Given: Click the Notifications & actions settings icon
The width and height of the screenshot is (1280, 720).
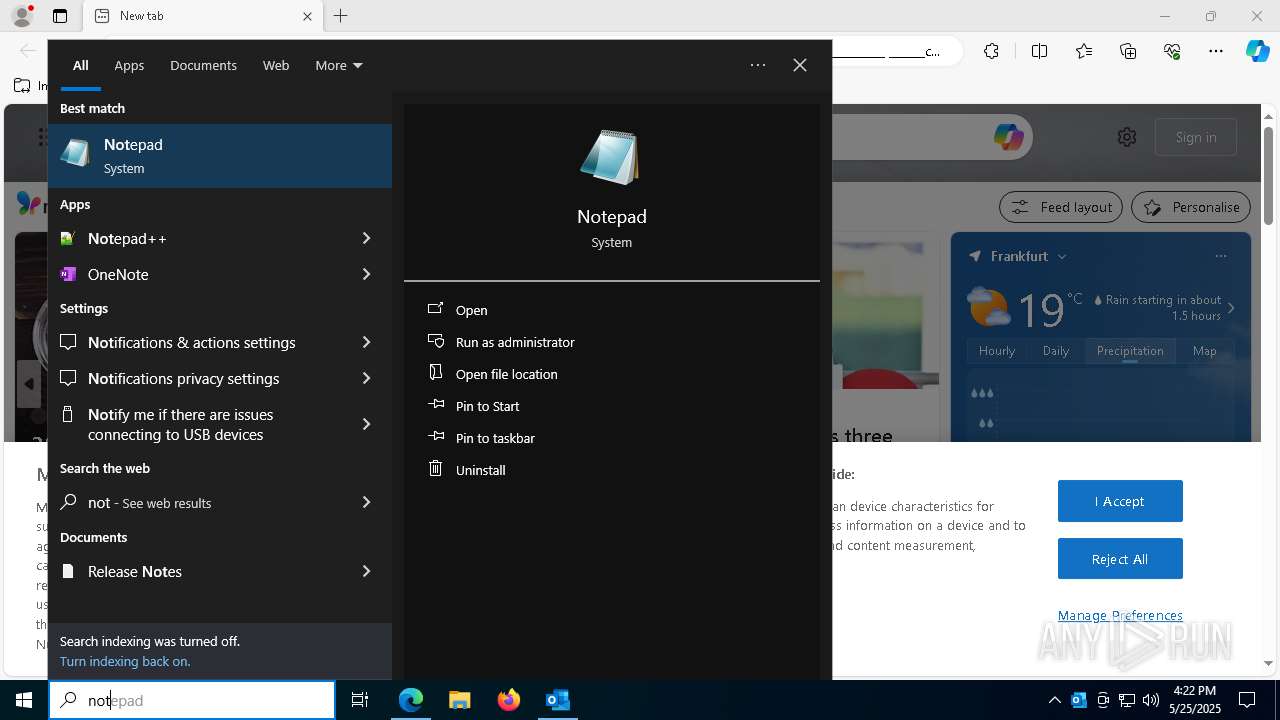Looking at the screenshot, I should [68, 342].
